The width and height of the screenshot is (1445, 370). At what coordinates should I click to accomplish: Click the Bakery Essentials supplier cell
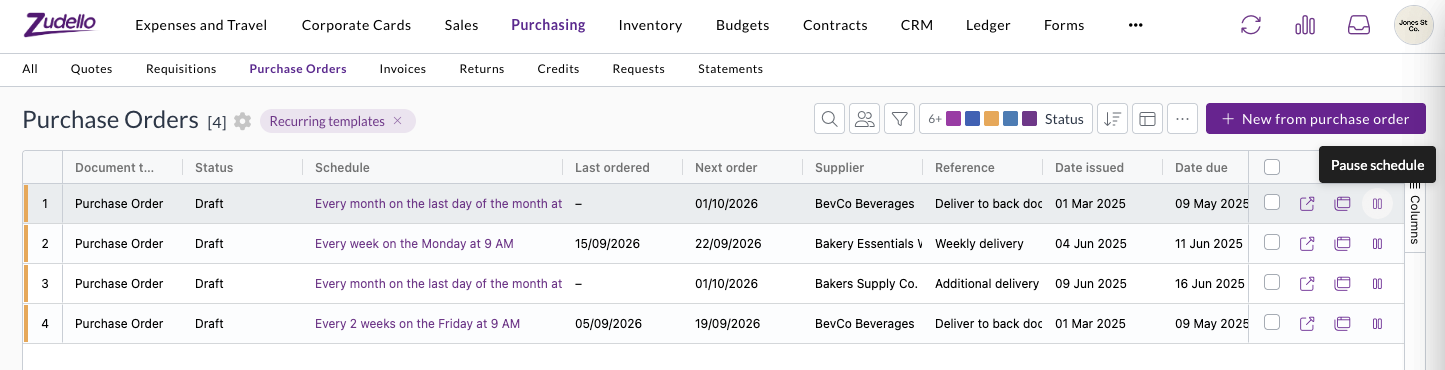tap(862, 243)
